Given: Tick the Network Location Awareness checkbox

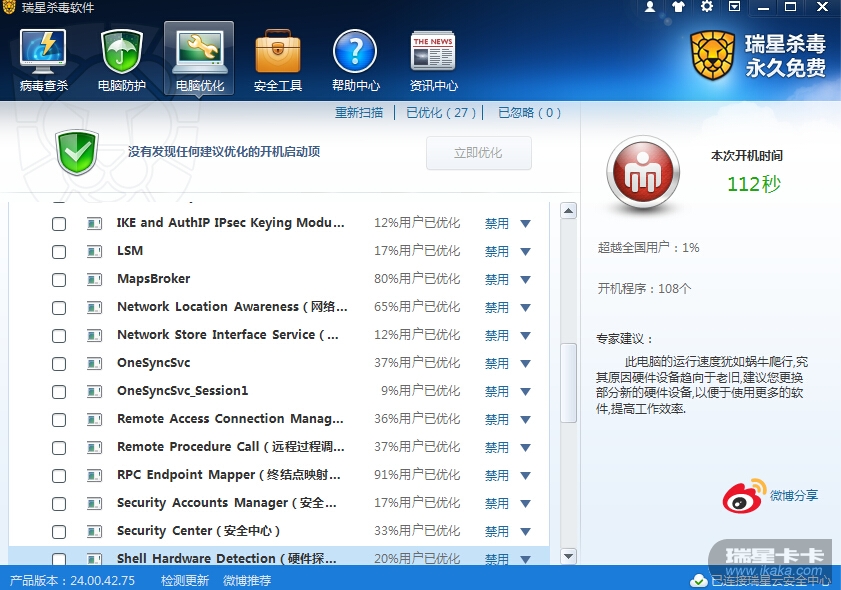Looking at the screenshot, I should tap(59, 308).
